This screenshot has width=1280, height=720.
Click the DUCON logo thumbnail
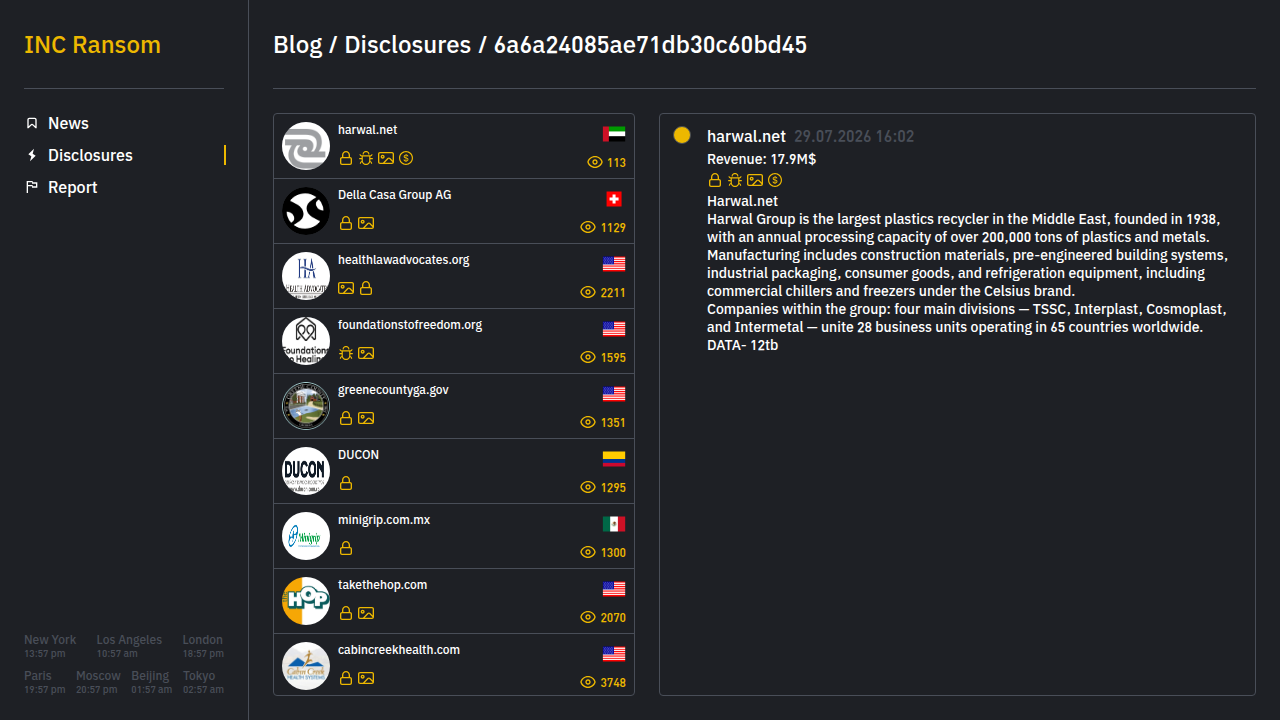[306, 471]
